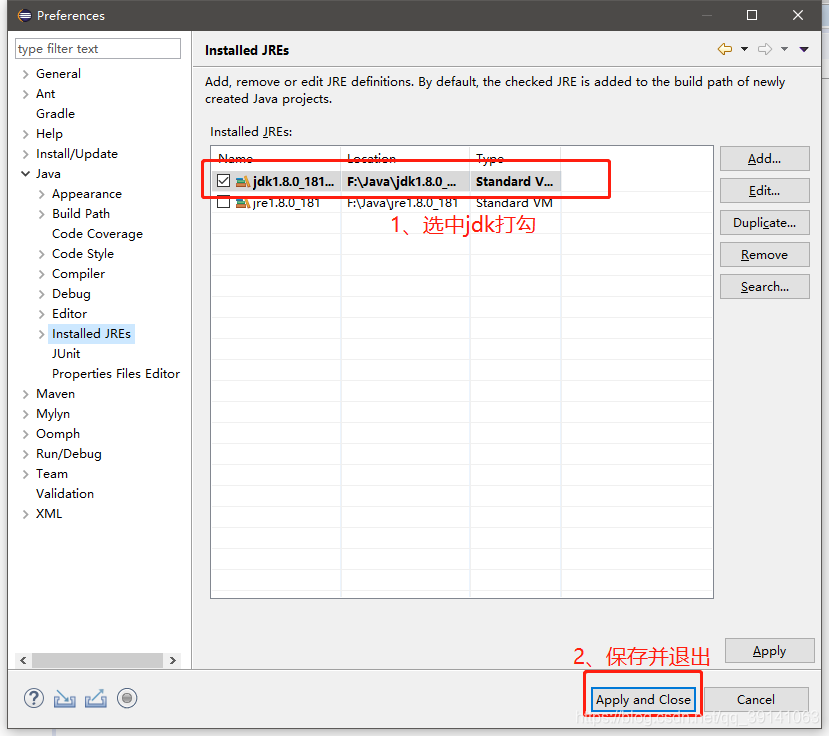Click the Forward navigation arrow icon

[764, 49]
